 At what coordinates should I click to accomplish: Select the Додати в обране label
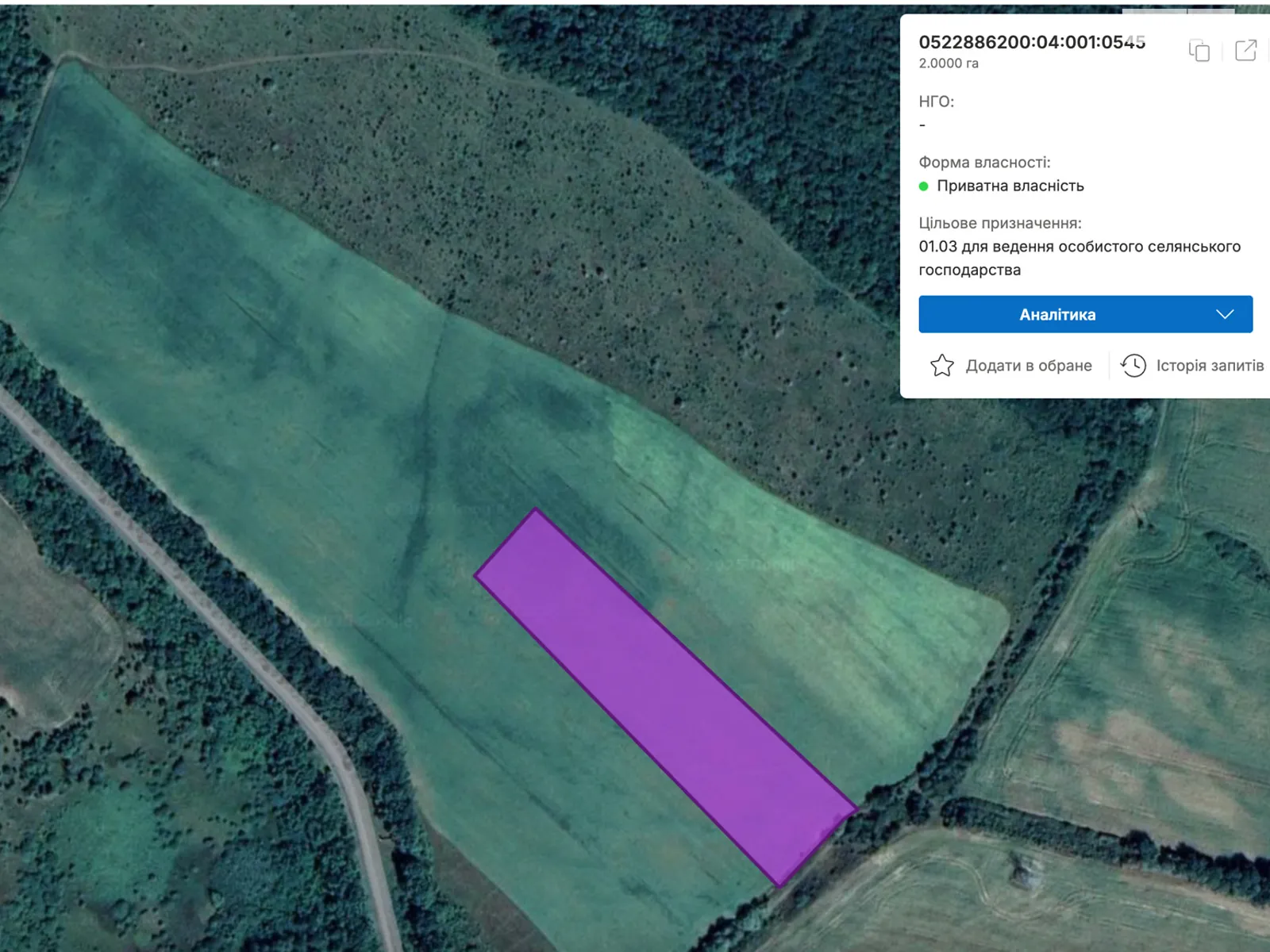[x=1028, y=366]
